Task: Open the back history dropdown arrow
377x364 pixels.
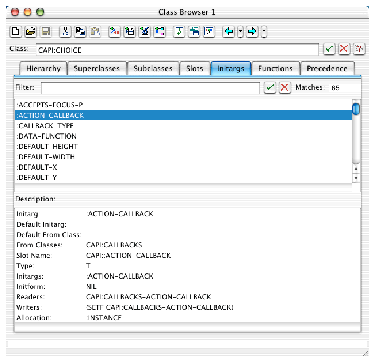Action: pyautogui.click(x=240, y=32)
